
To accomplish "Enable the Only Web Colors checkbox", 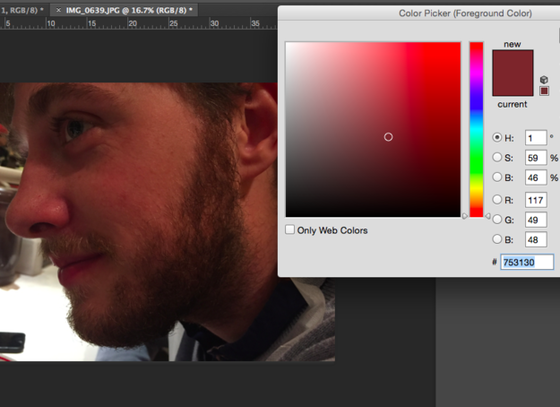I will click(290, 230).
